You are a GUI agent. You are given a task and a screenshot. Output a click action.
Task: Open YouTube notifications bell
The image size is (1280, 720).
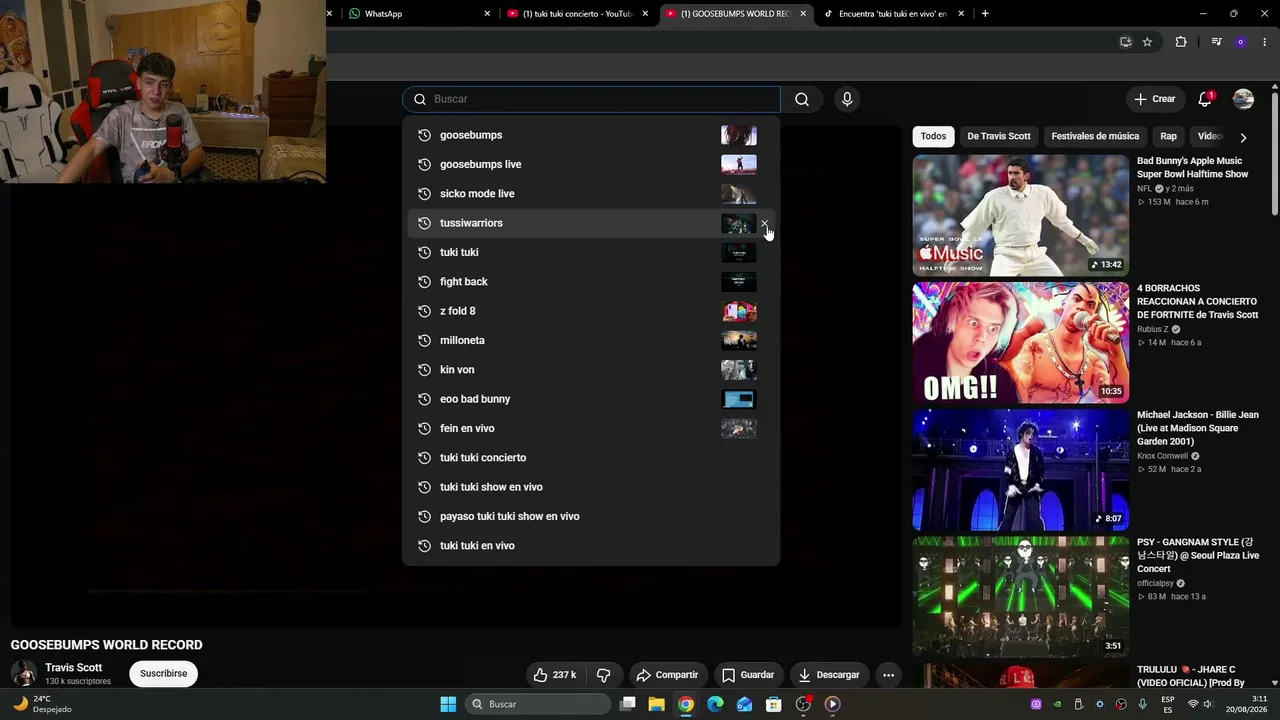[1205, 99]
